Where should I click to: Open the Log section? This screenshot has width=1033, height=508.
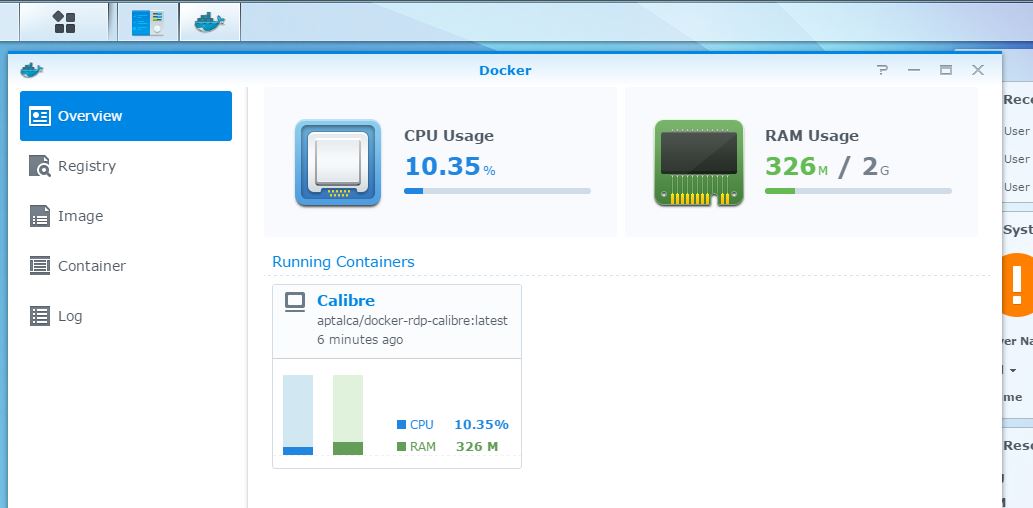click(126, 316)
